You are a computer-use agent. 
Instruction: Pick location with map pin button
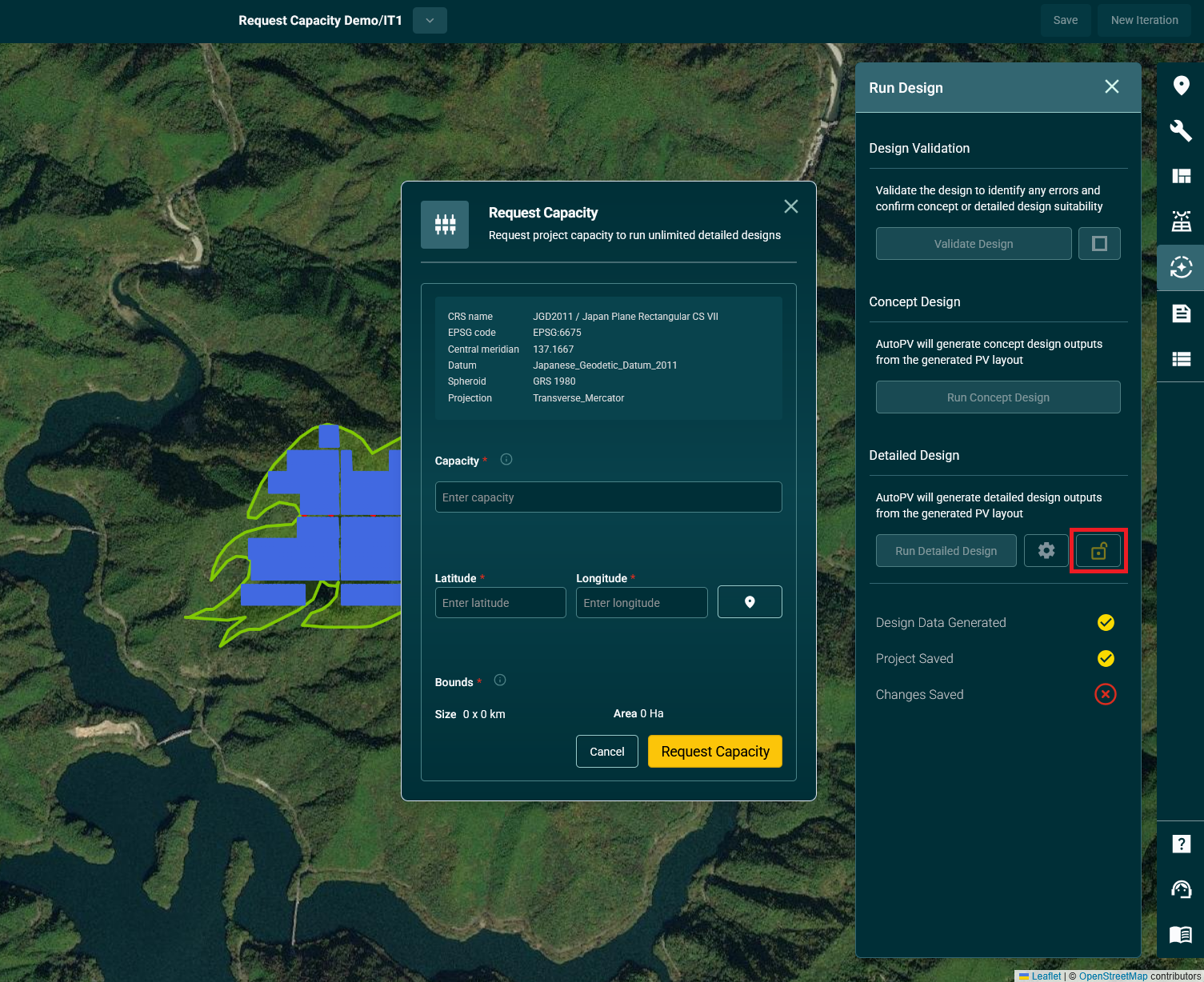click(x=750, y=602)
